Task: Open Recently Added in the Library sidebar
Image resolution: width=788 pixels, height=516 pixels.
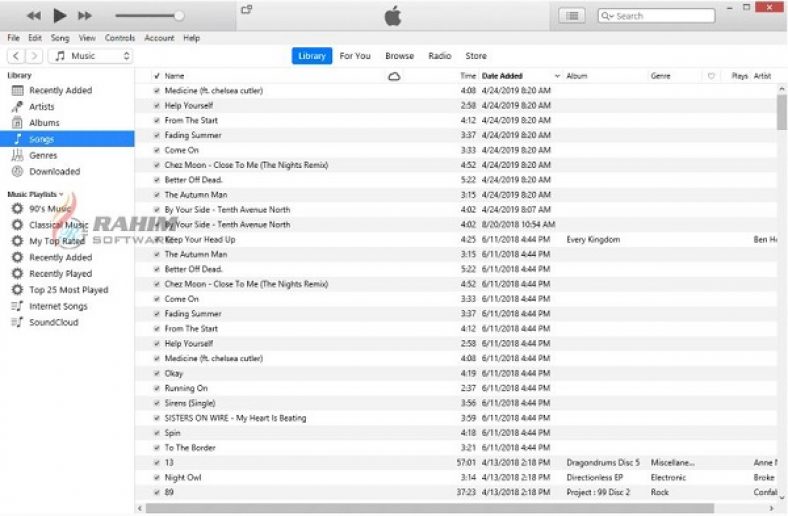Action: (60, 90)
